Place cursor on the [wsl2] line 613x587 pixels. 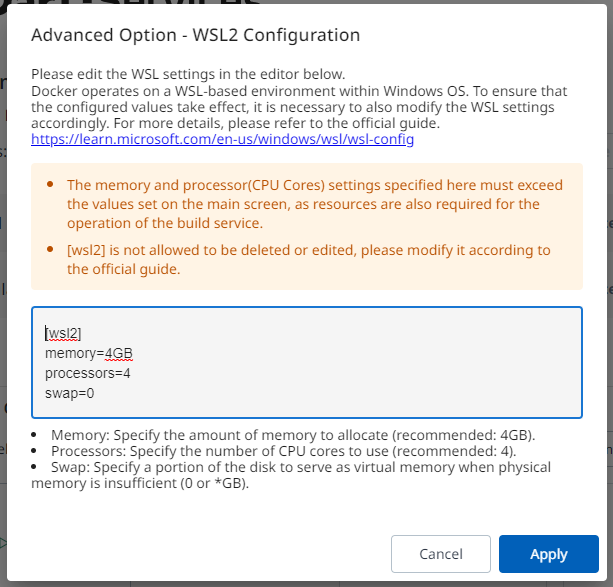click(x=63, y=333)
